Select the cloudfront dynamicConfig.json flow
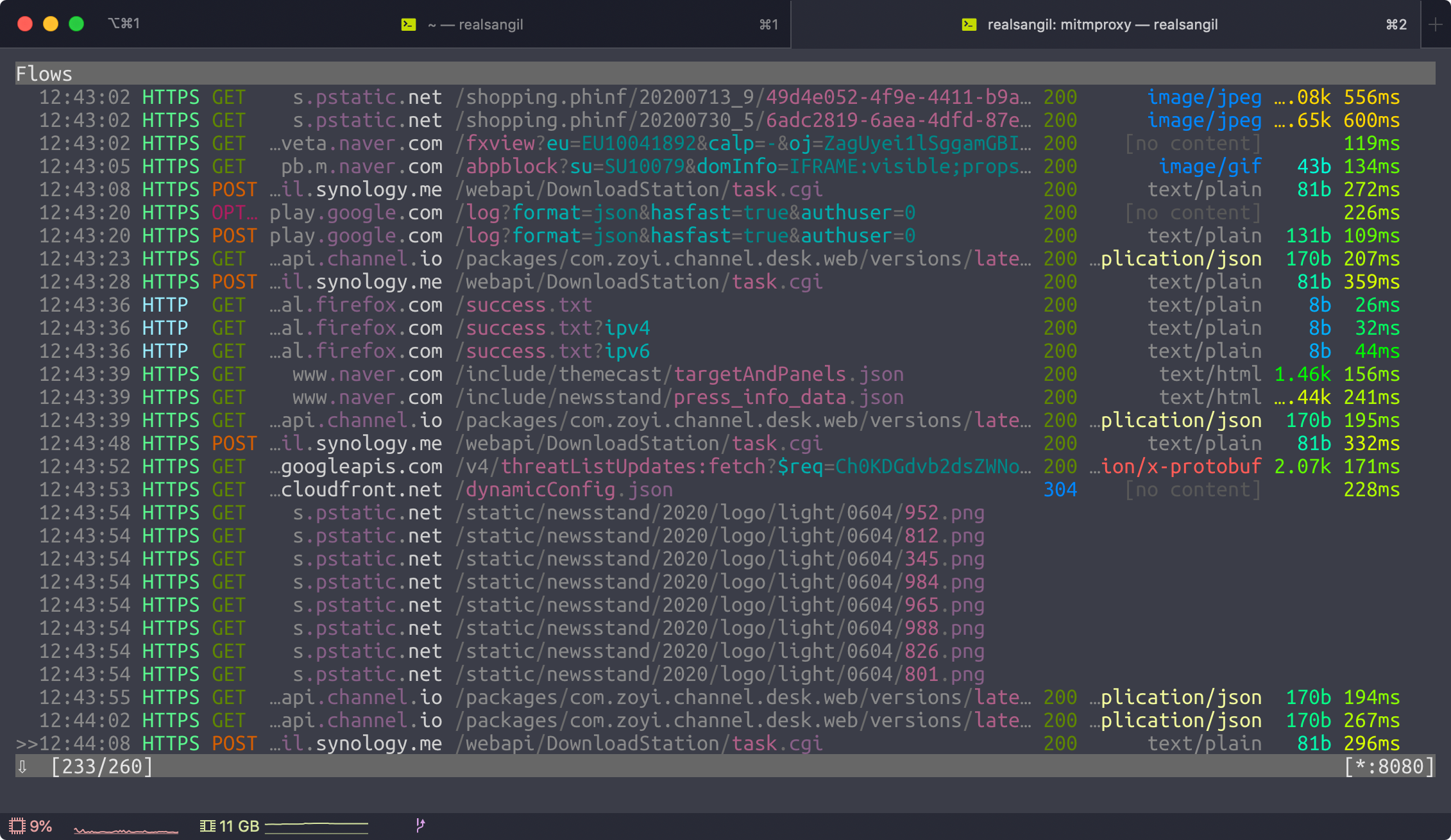 pyautogui.click(x=725, y=489)
